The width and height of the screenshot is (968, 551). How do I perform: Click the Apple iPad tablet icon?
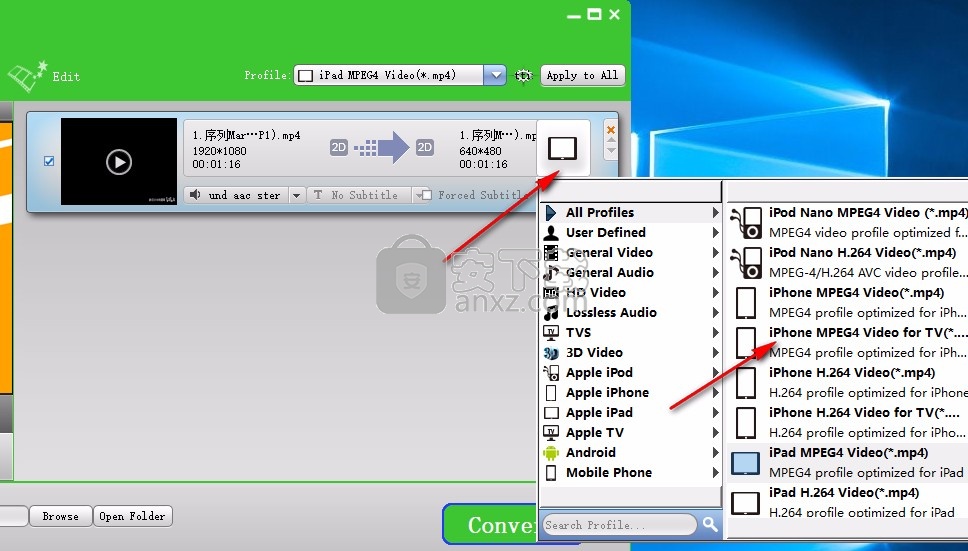coord(551,413)
